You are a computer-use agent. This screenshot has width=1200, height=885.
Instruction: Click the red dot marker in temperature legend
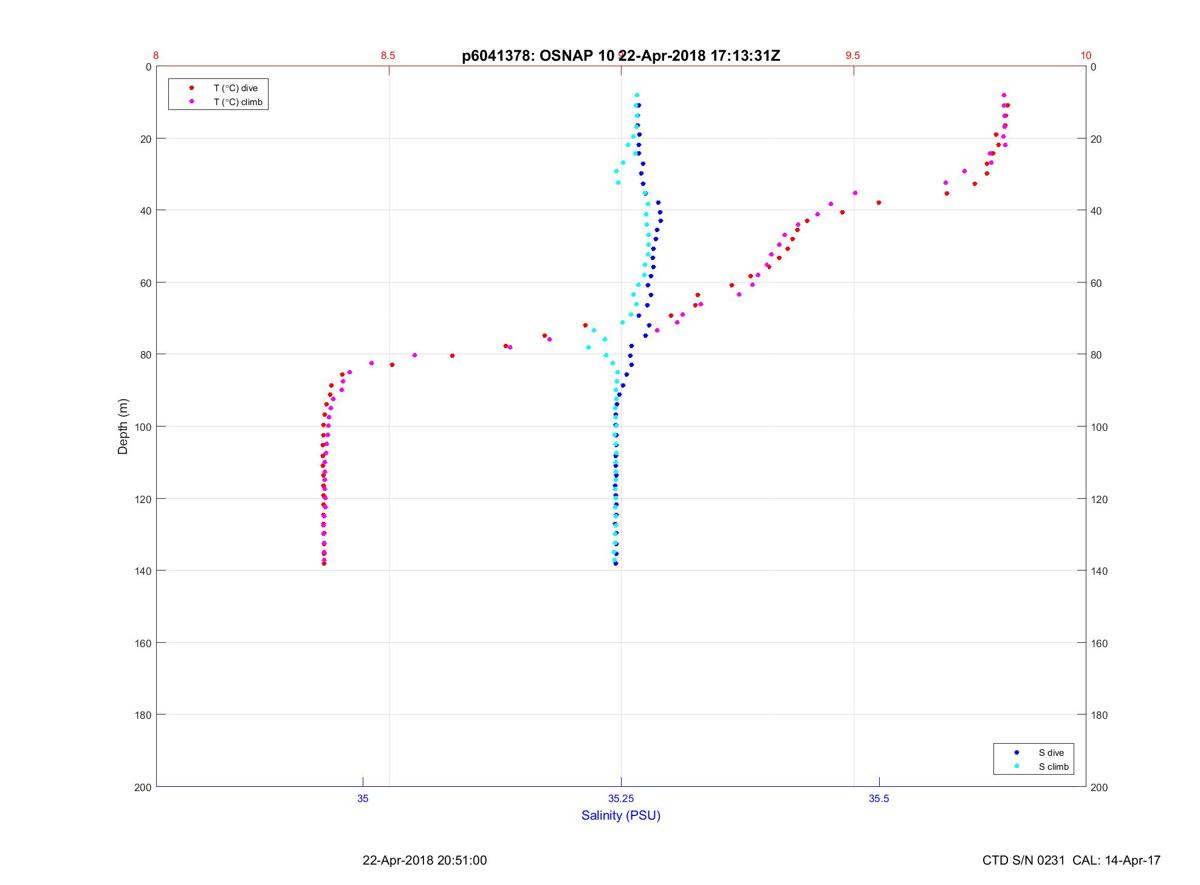coord(191,88)
